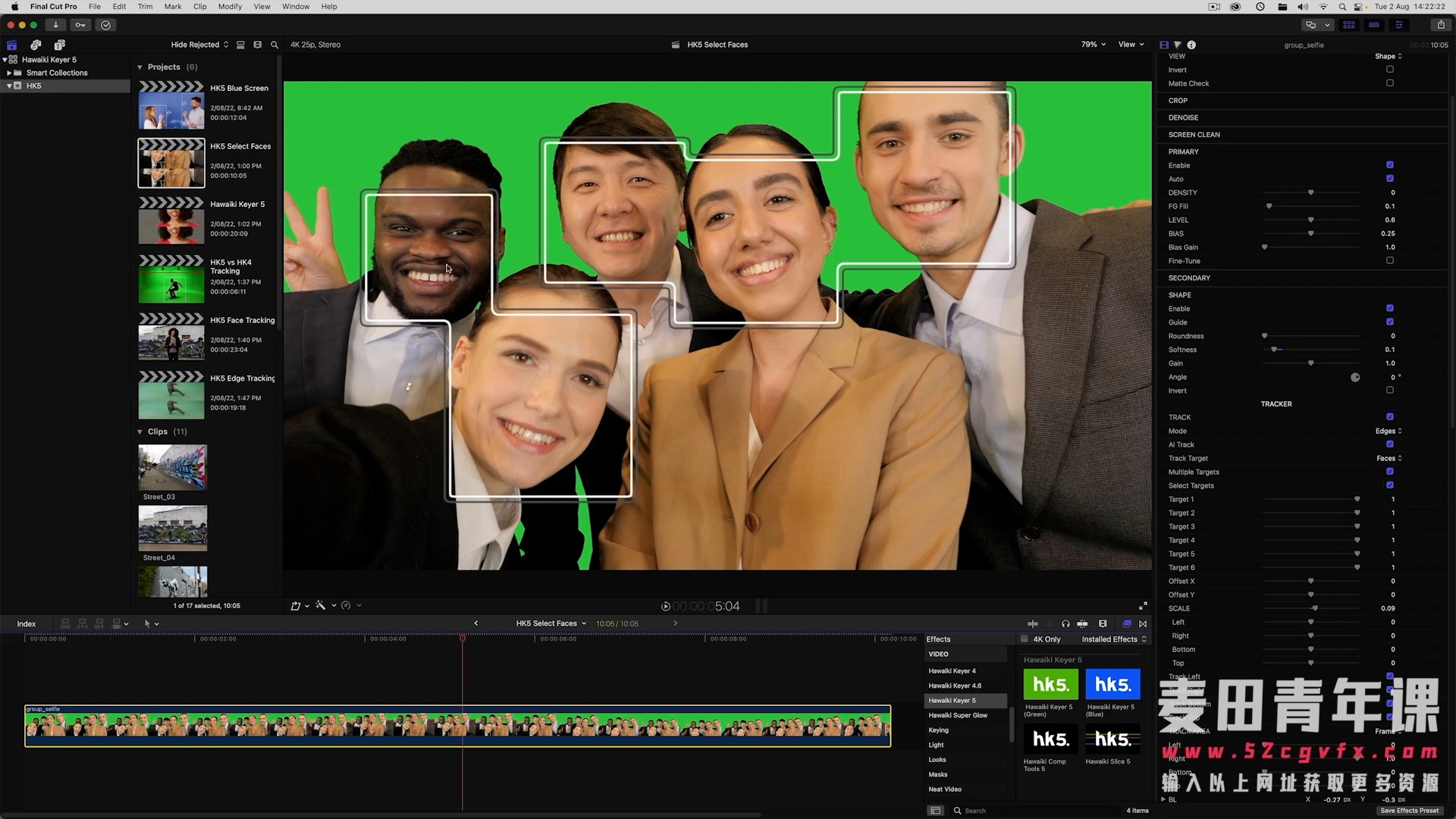
Task: Toggle the Primary Enable checkbox
Action: click(x=1390, y=165)
